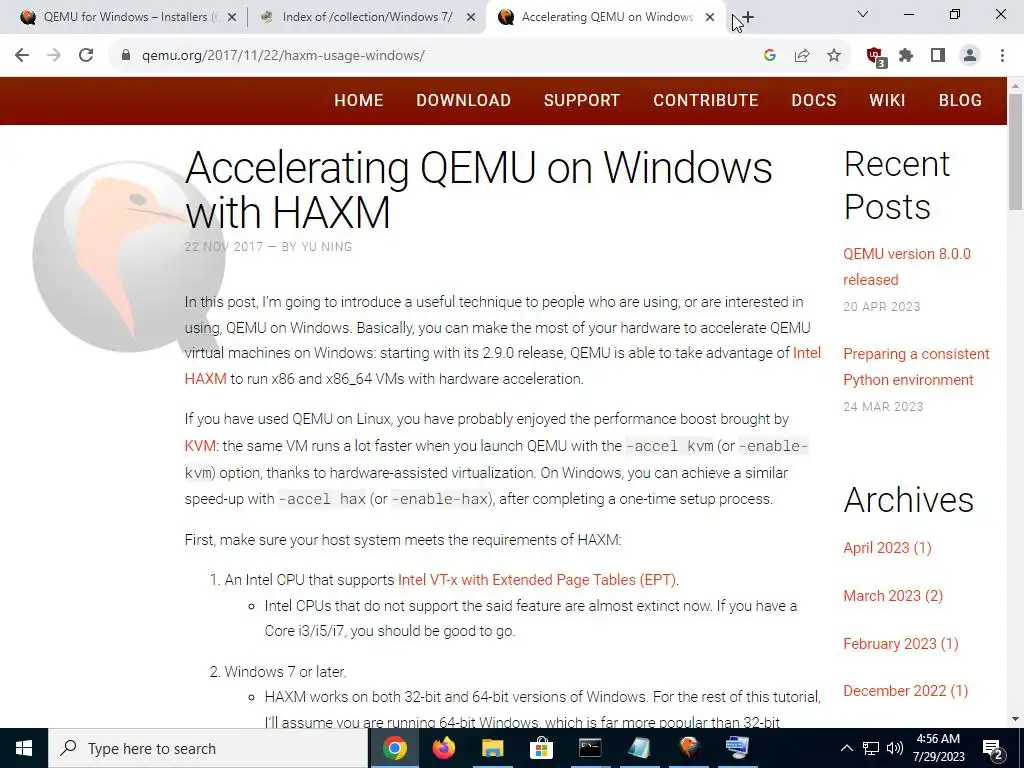Click scrollbar up arrow

pos(1016,86)
